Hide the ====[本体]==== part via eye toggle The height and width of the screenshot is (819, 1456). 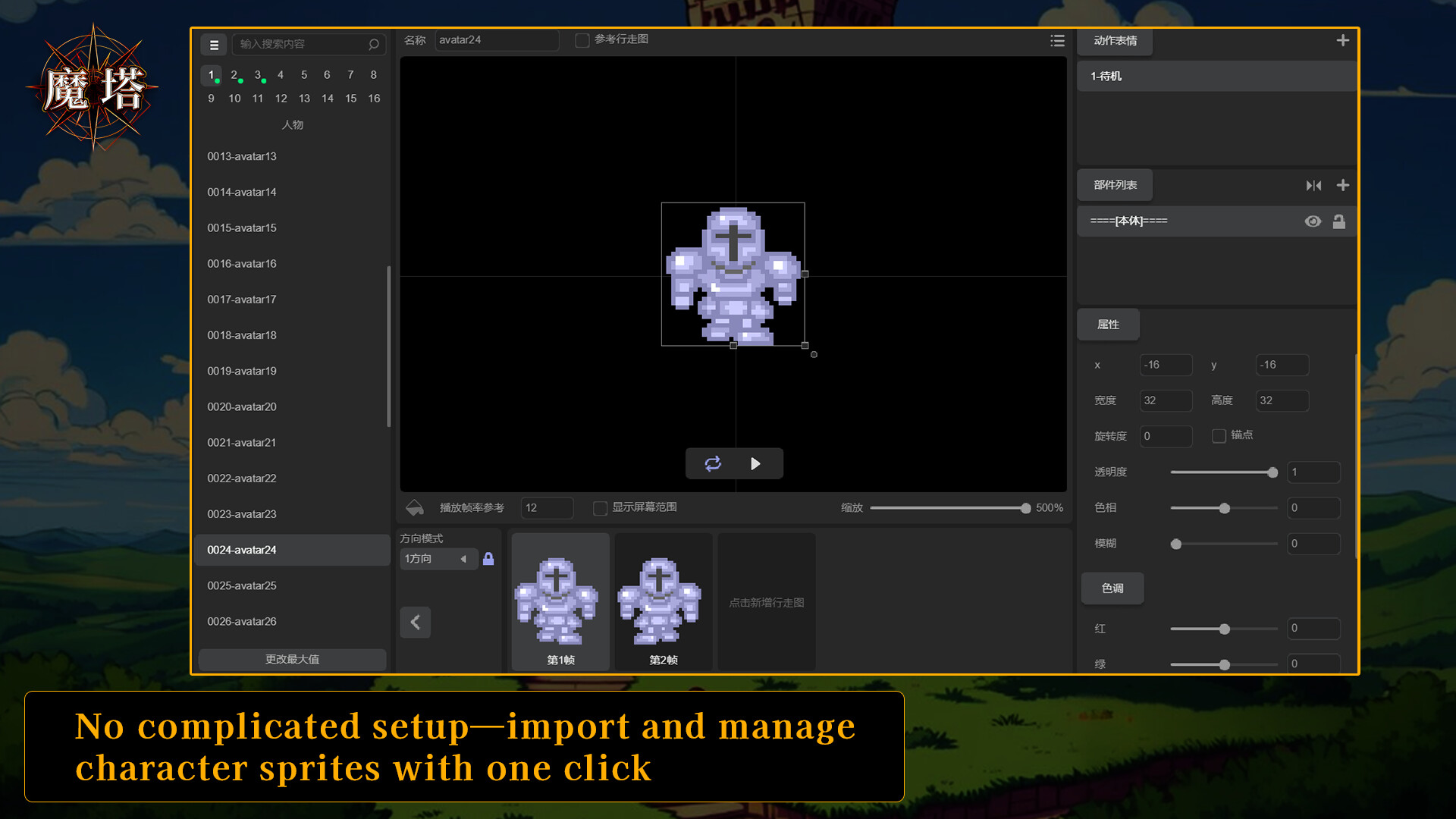click(x=1313, y=221)
